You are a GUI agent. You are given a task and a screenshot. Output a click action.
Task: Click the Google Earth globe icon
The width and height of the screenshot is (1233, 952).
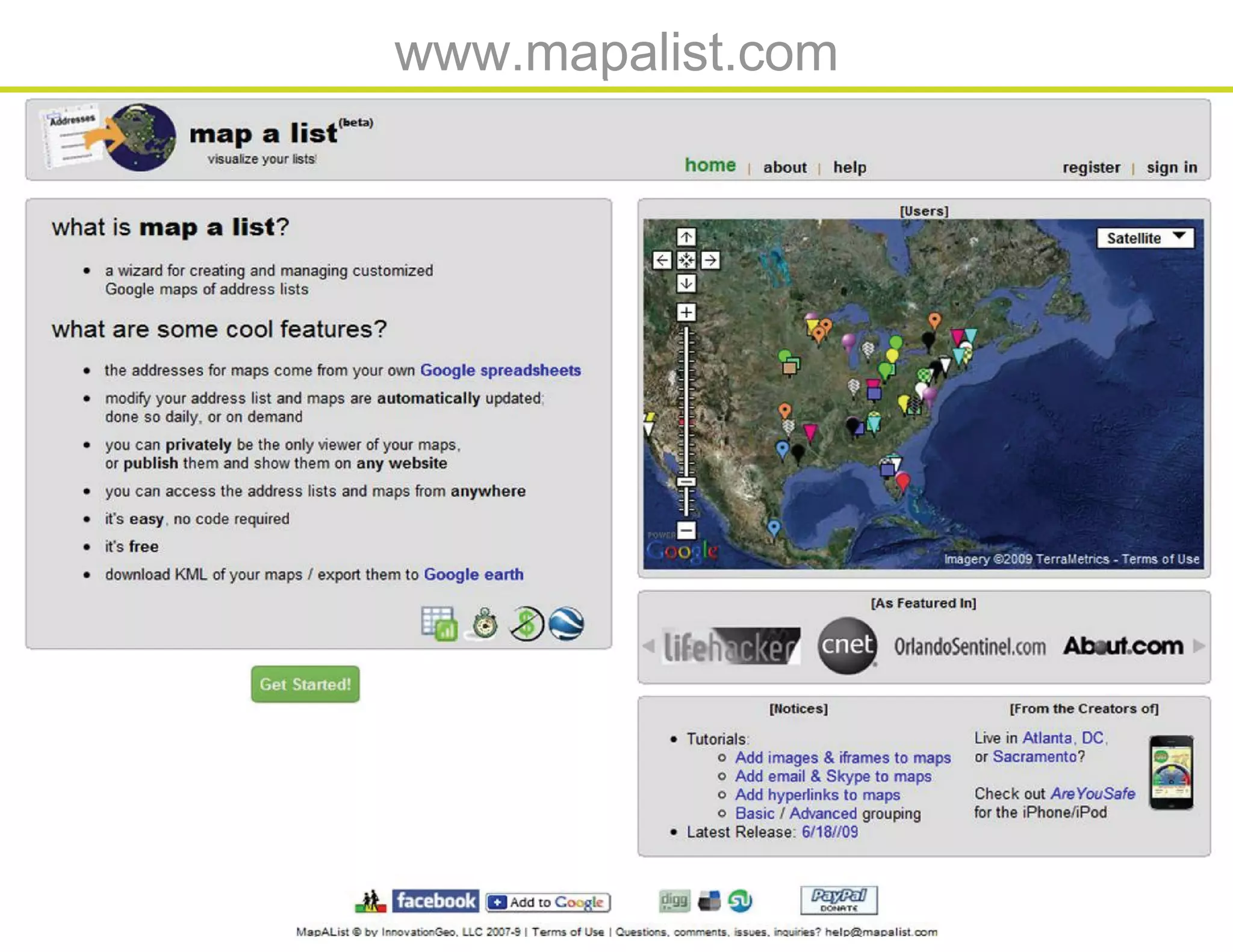[x=566, y=623]
